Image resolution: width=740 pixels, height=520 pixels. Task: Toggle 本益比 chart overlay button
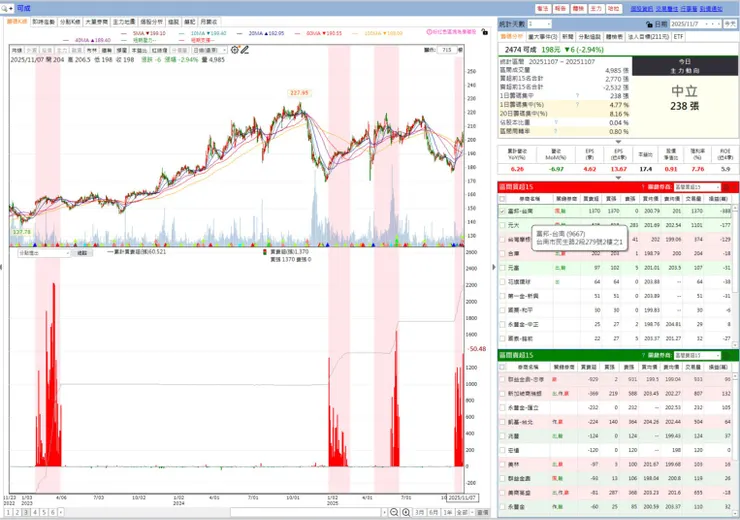(139, 50)
